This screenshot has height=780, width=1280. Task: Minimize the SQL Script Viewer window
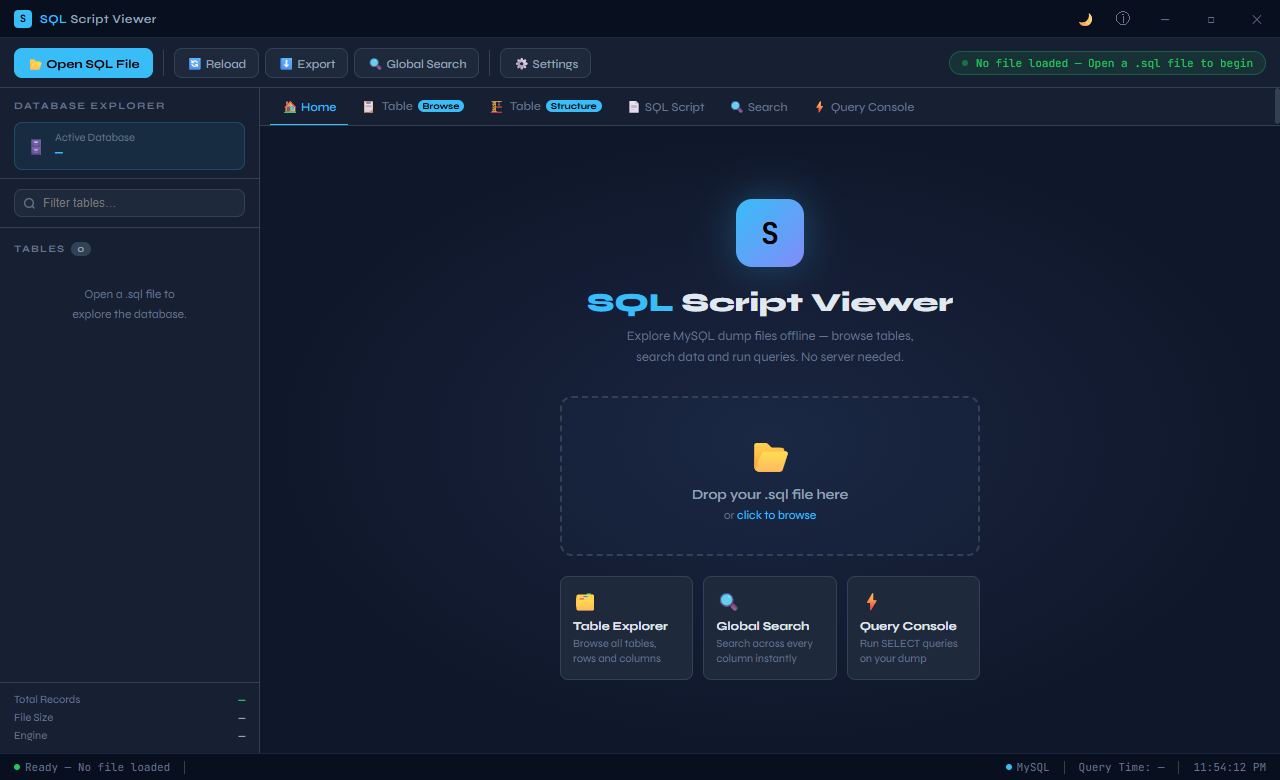(x=1165, y=19)
